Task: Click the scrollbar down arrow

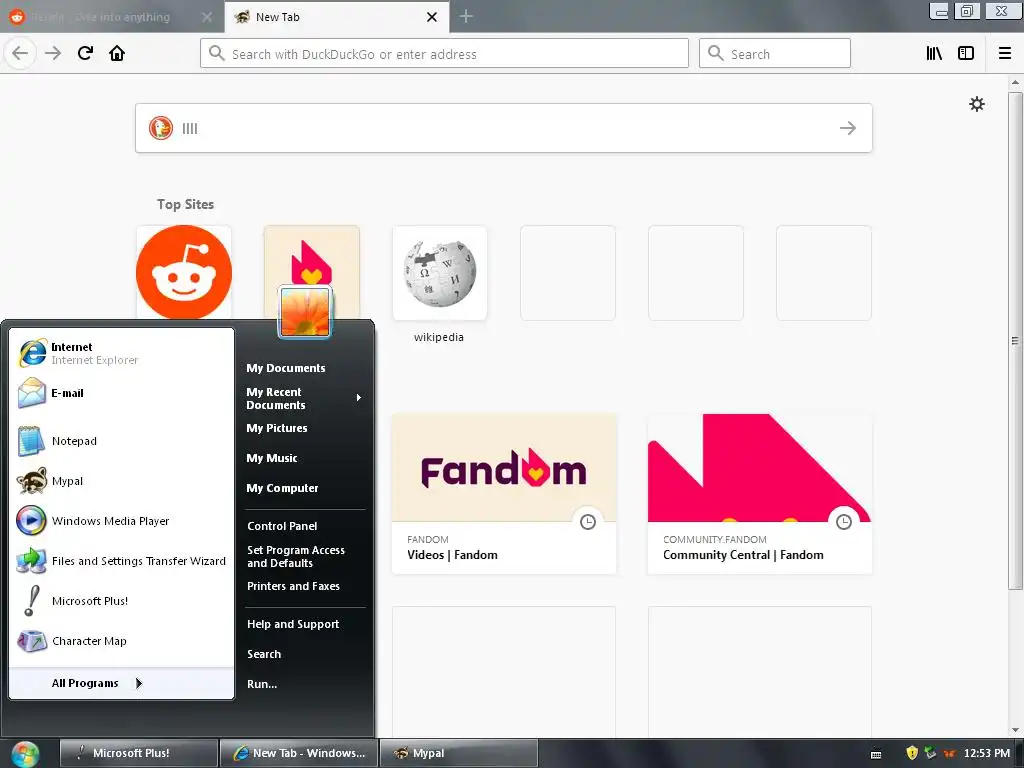Action: coord(1015,730)
